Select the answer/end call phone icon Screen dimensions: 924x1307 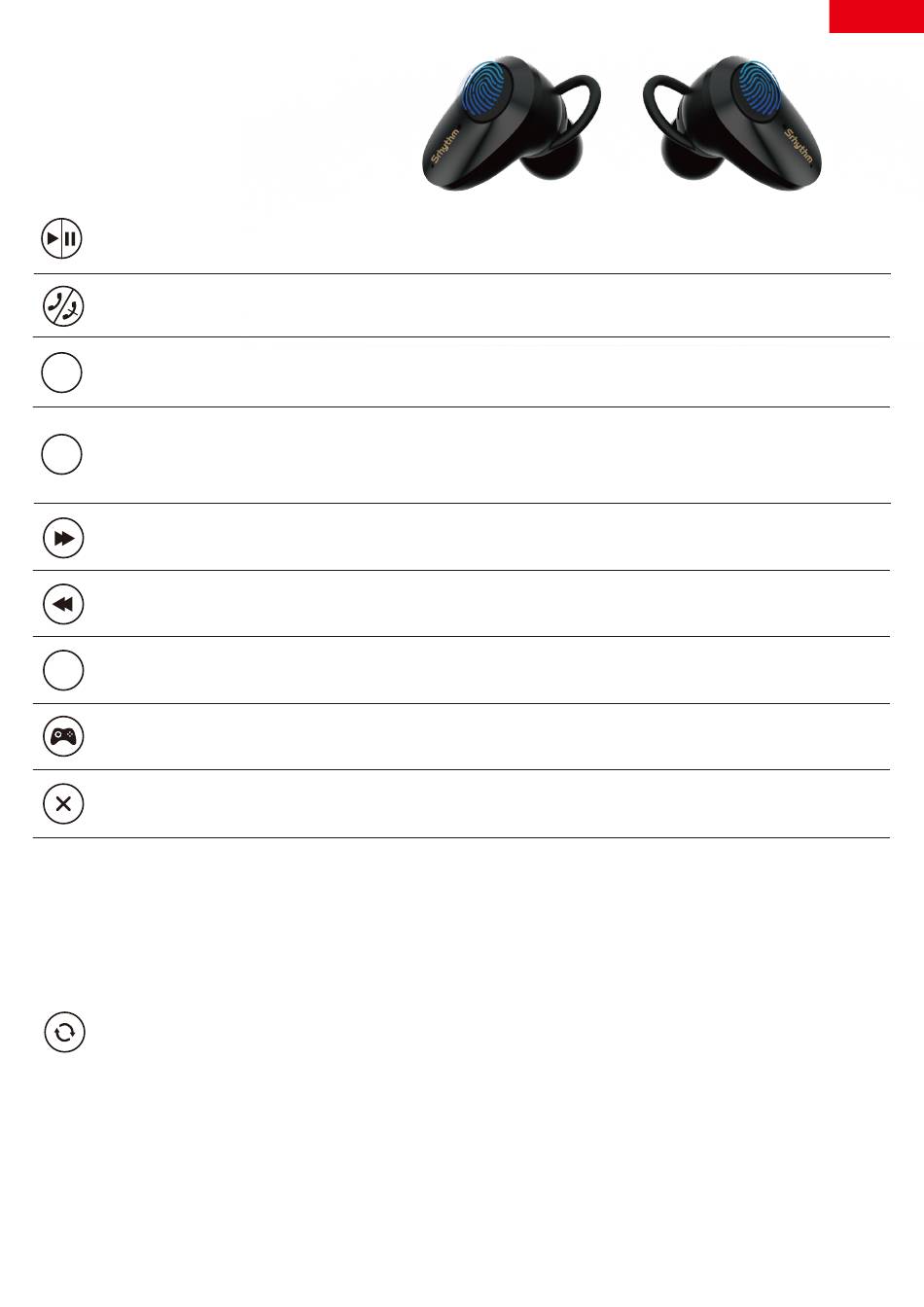click(63, 305)
